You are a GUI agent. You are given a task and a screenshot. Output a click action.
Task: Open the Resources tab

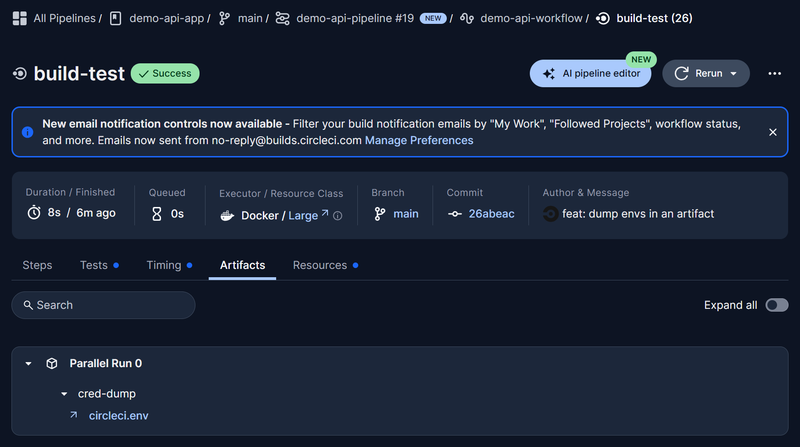tap(319, 265)
